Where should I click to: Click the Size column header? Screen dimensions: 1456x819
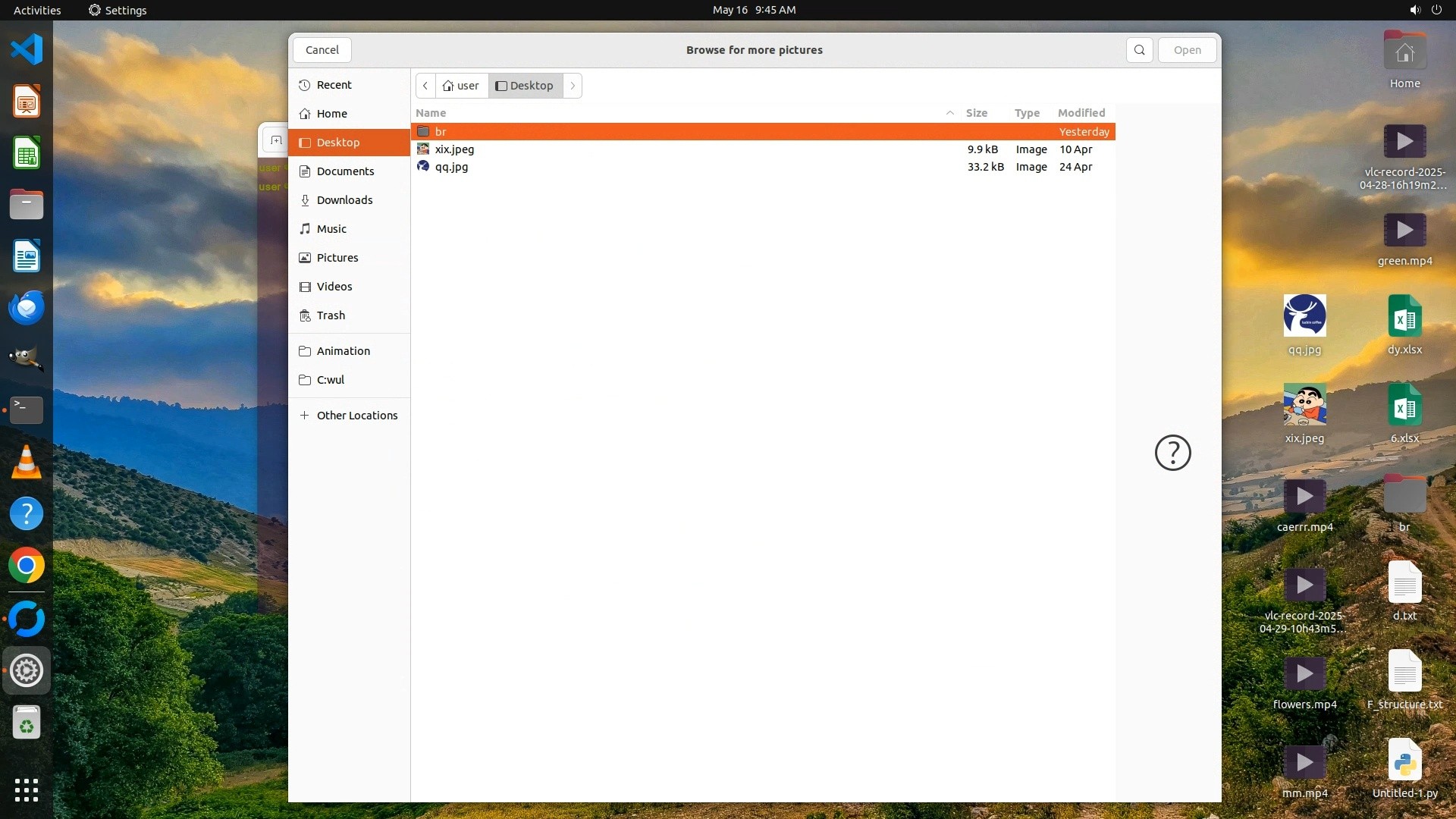[x=976, y=113]
